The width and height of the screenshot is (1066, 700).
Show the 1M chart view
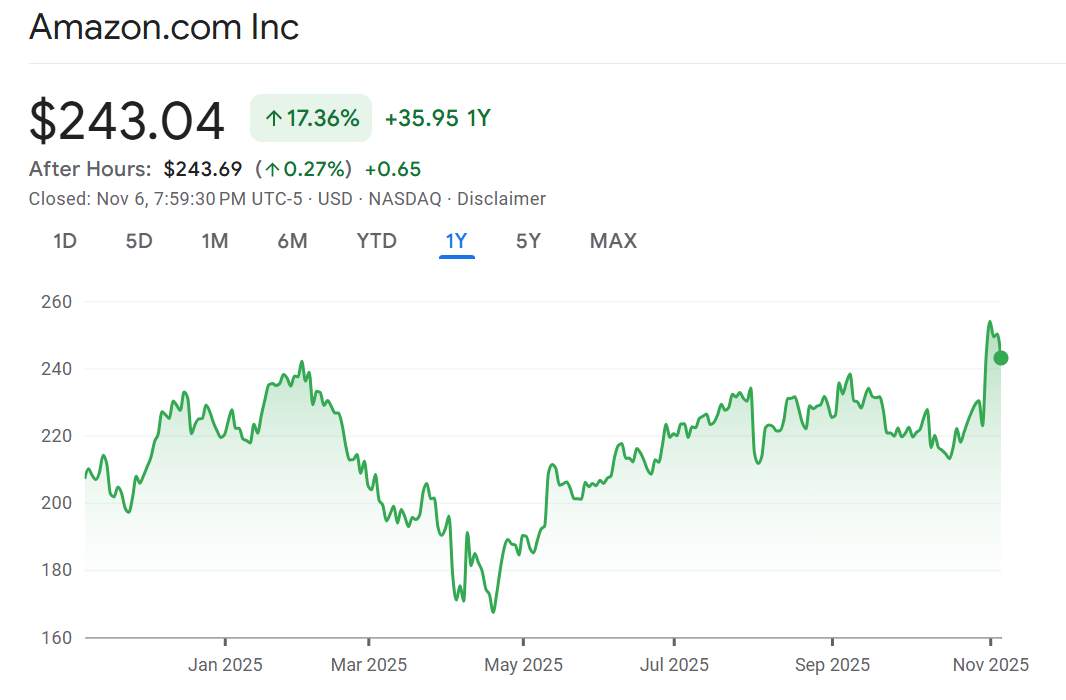[x=214, y=241]
